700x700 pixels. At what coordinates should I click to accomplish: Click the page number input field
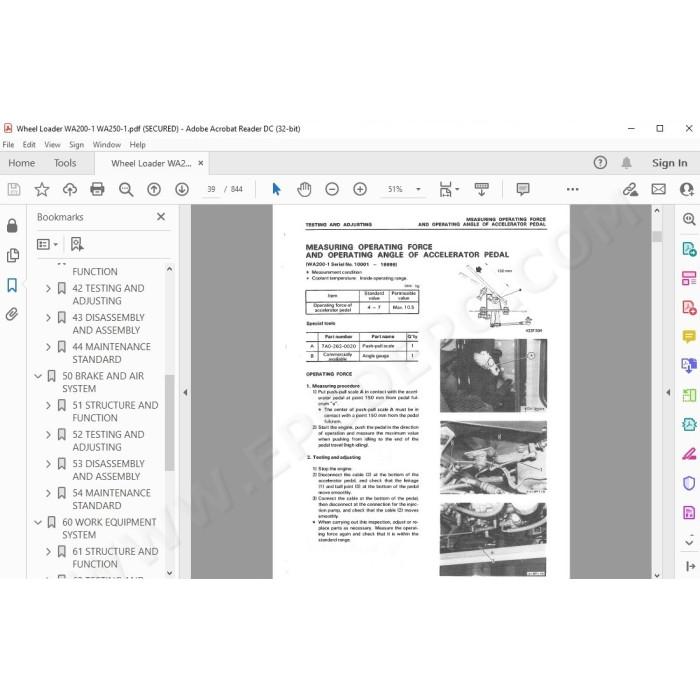[x=211, y=189]
